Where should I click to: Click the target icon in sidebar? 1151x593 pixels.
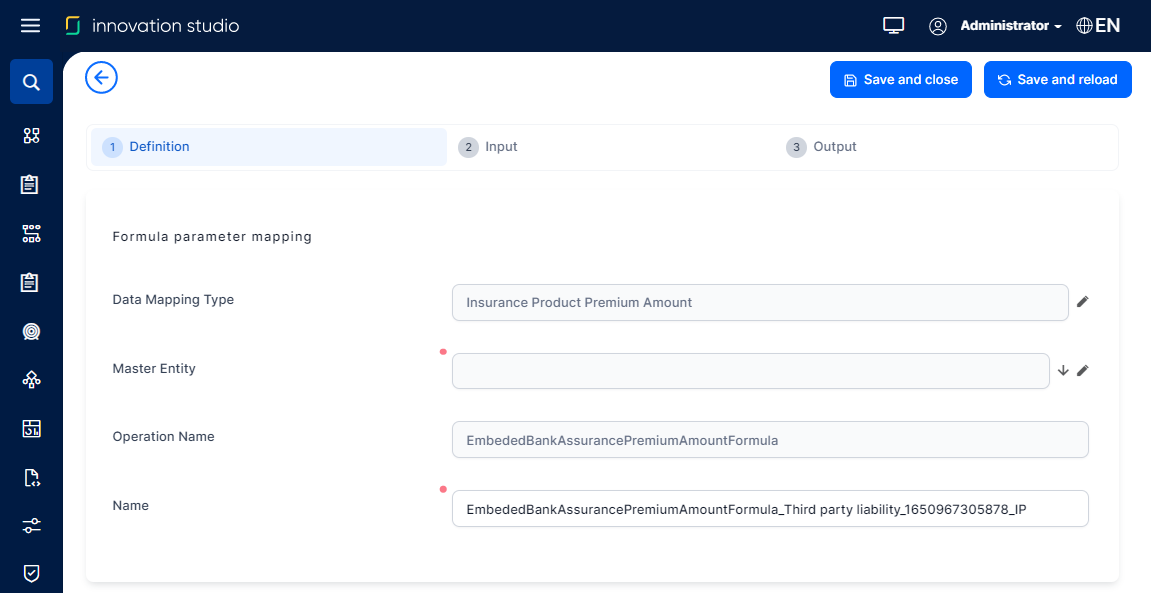31,331
